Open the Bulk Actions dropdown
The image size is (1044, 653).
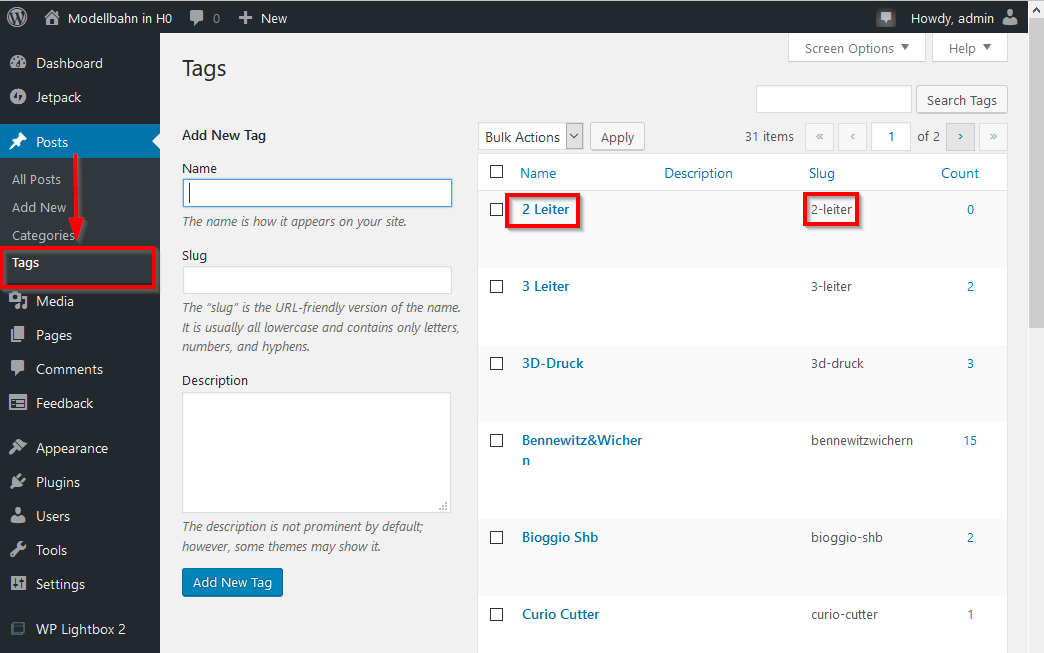pyautogui.click(x=531, y=136)
